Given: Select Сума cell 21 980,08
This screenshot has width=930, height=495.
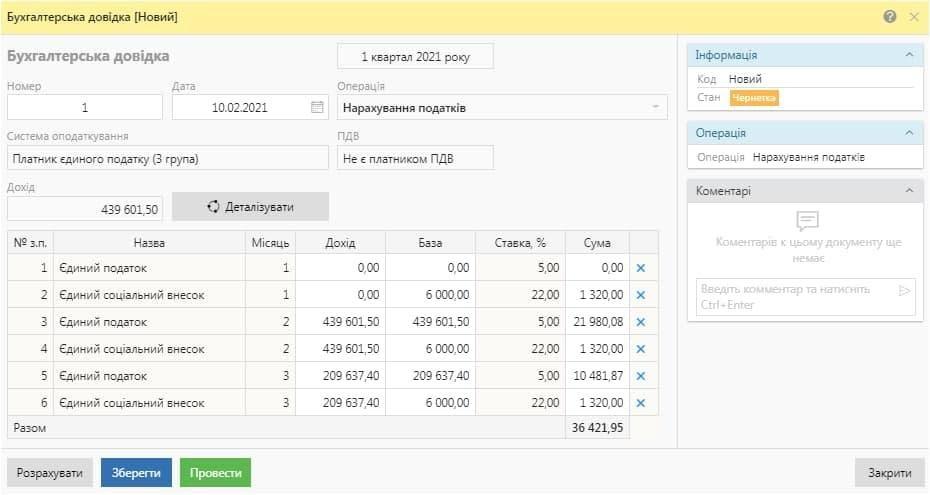Looking at the screenshot, I should point(597,322).
